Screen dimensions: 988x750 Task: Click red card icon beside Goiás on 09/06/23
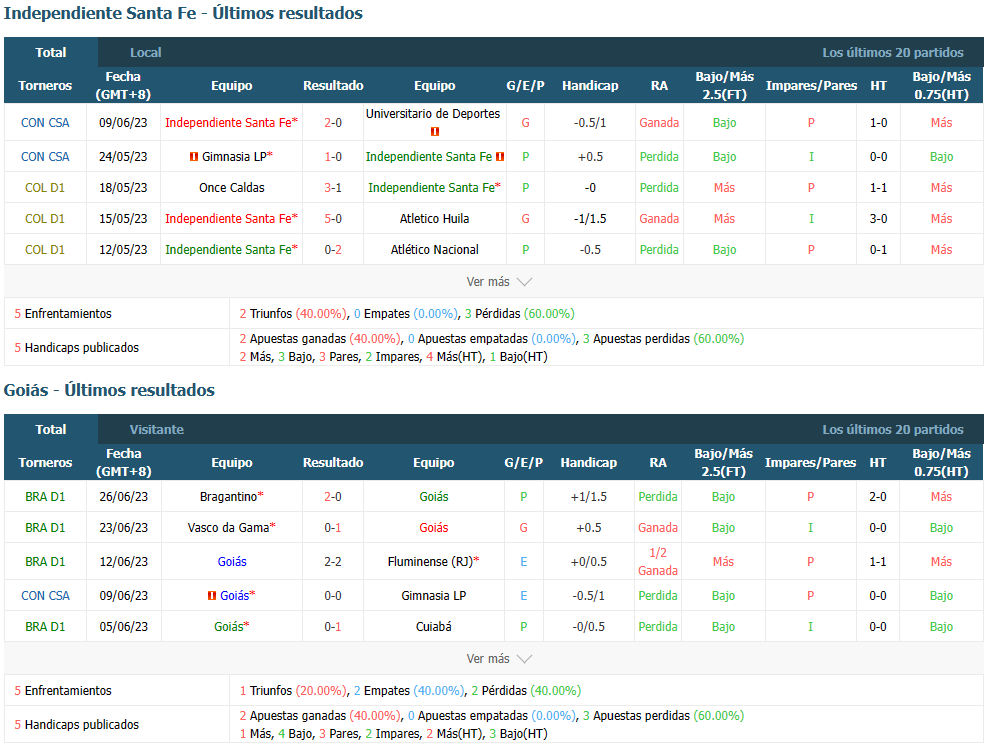click(x=212, y=596)
